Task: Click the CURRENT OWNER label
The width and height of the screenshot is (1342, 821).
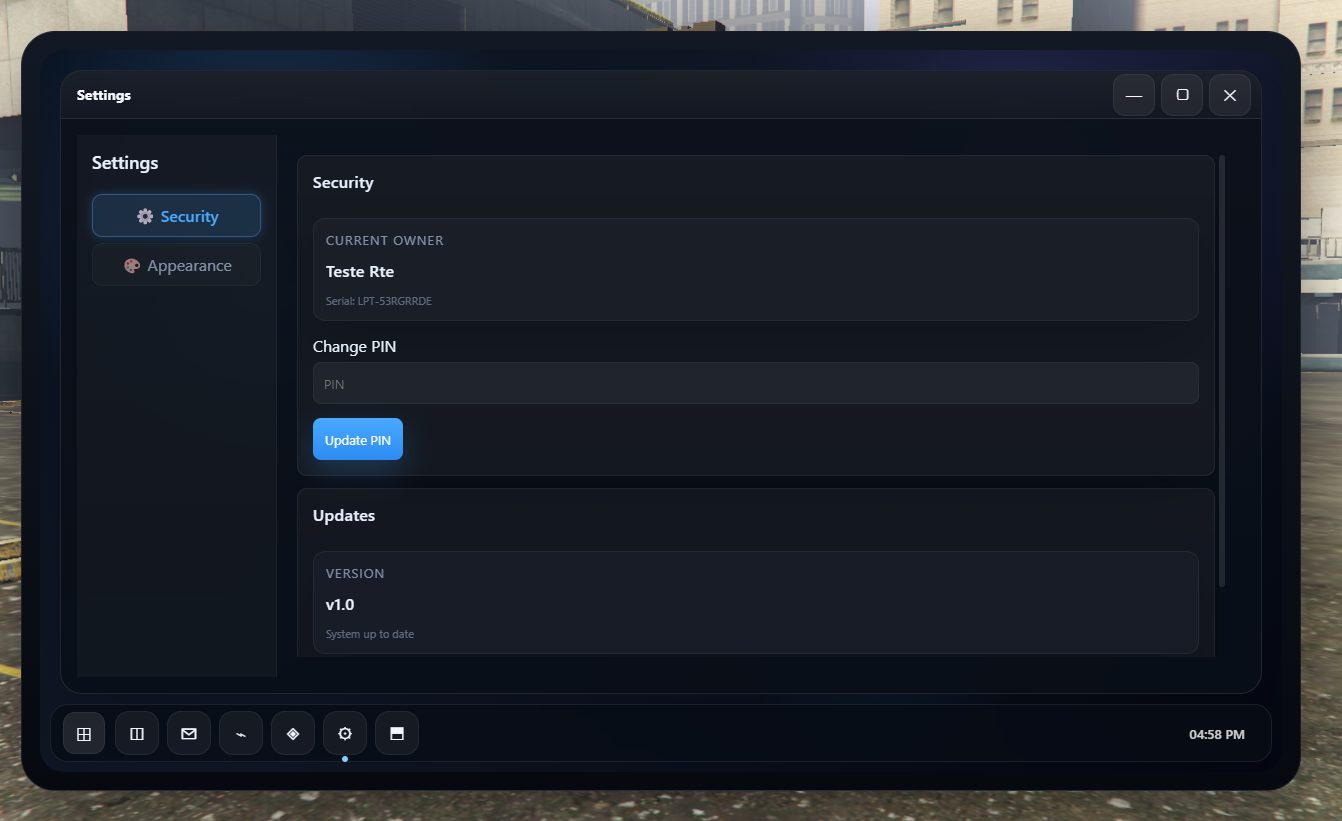Action: point(385,241)
